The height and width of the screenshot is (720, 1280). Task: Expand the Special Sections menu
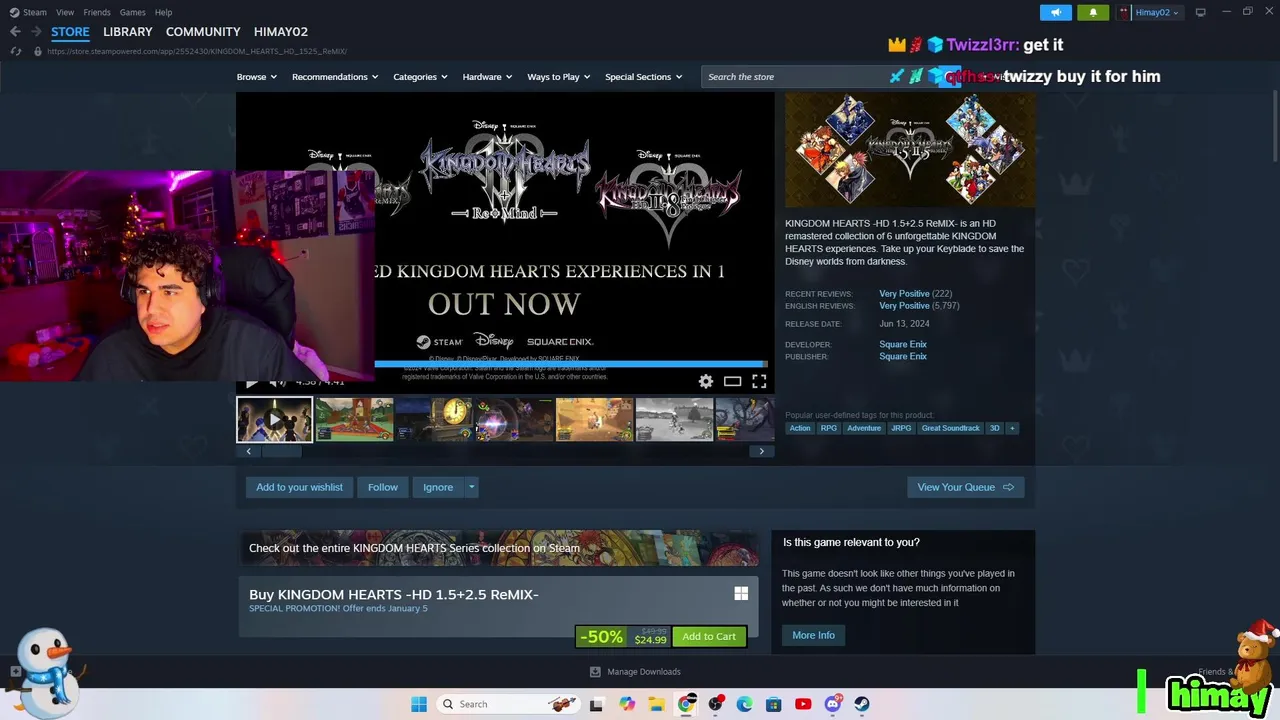[643, 77]
